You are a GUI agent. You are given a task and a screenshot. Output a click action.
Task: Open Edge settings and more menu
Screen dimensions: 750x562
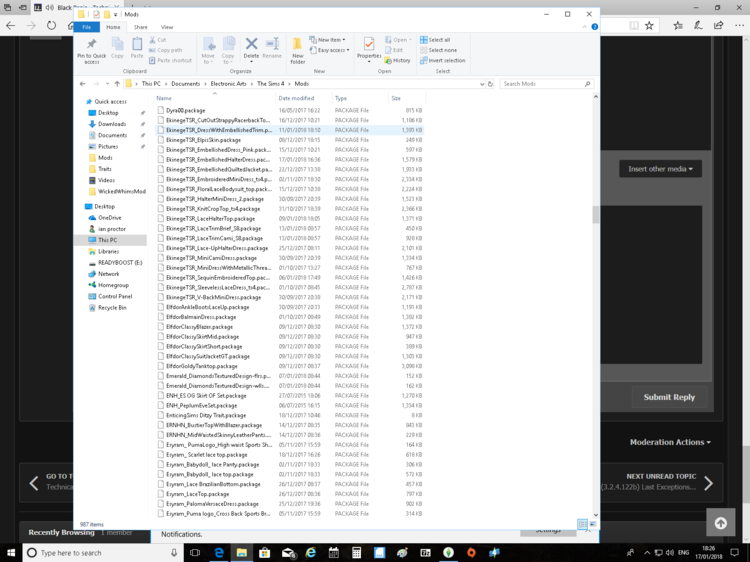tap(739, 26)
